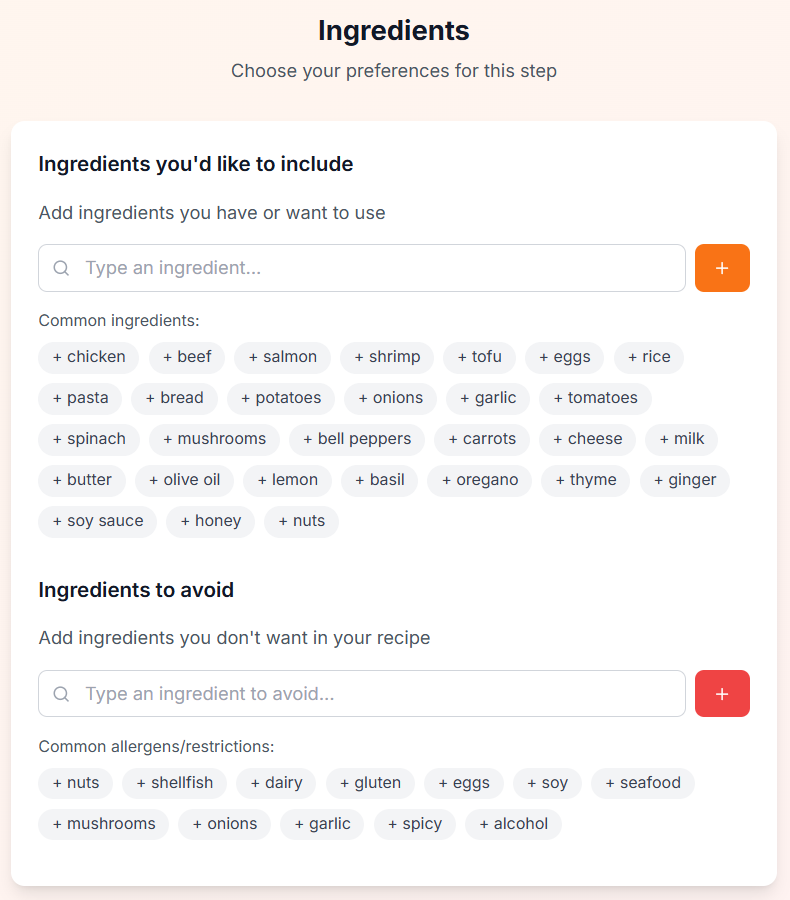Mark spicy as ingredient to avoid
Image resolution: width=790 pixels, height=900 pixels.
point(415,824)
